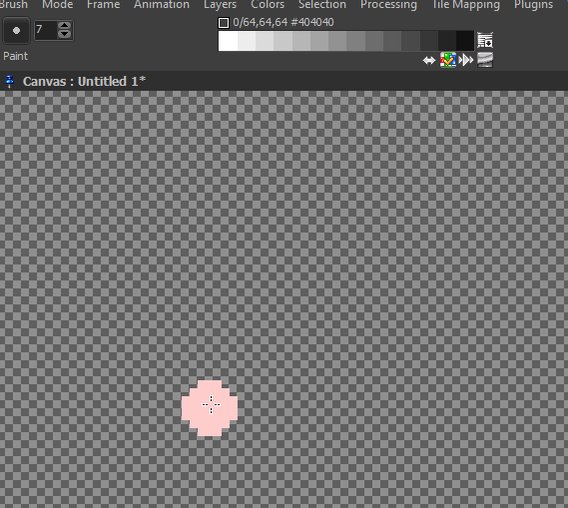The height and width of the screenshot is (508, 568).
Task: Click the color value text #404040
Action: [x=312, y=22]
